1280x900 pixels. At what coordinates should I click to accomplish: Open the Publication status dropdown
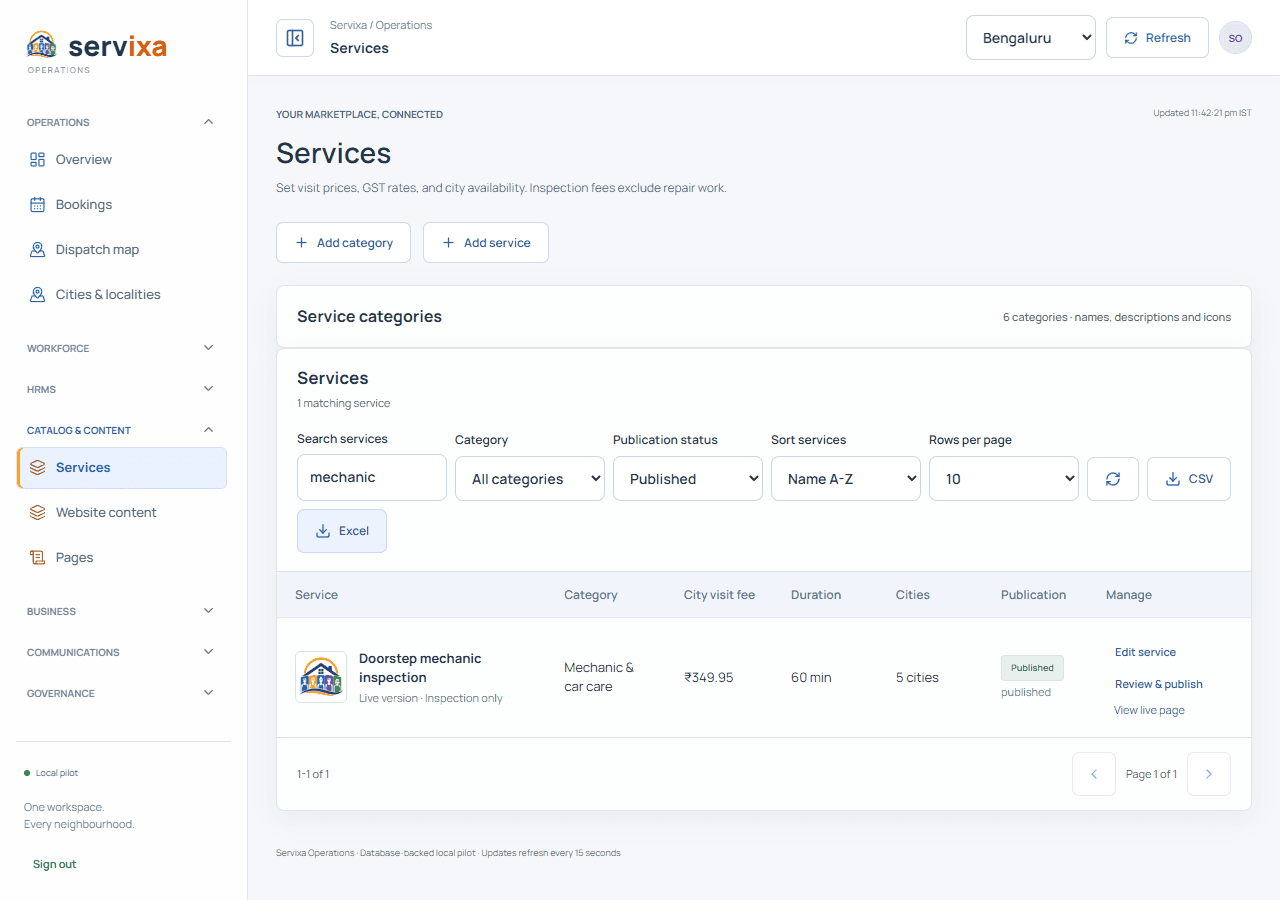(x=688, y=479)
